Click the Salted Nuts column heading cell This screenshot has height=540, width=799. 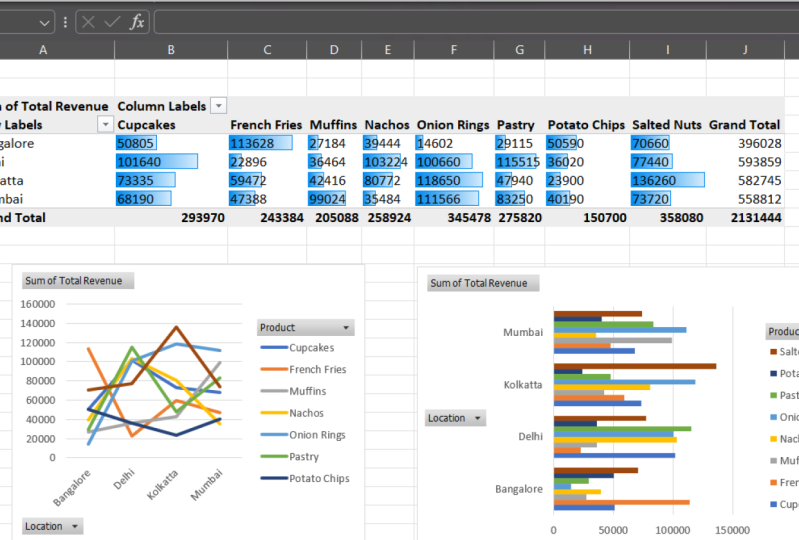pos(668,125)
